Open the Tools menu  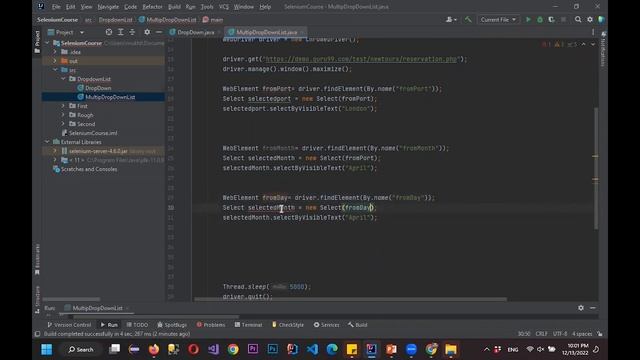pyautogui.click(x=207, y=7)
